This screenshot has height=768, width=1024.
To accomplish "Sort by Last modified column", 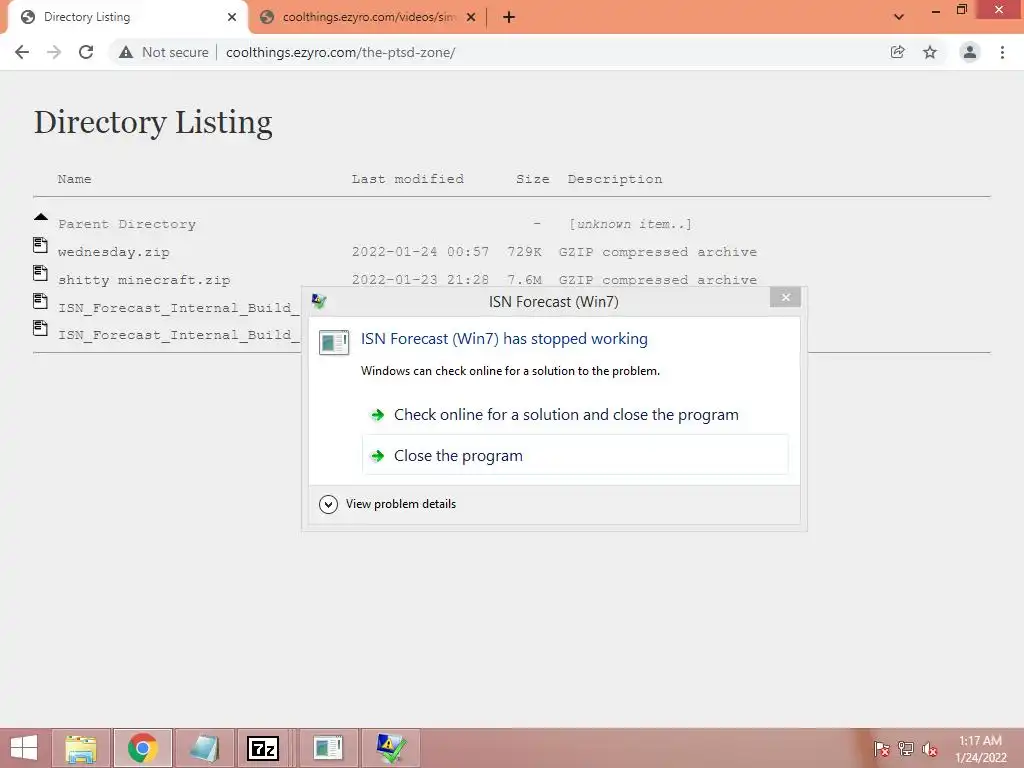I will [408, 179].
